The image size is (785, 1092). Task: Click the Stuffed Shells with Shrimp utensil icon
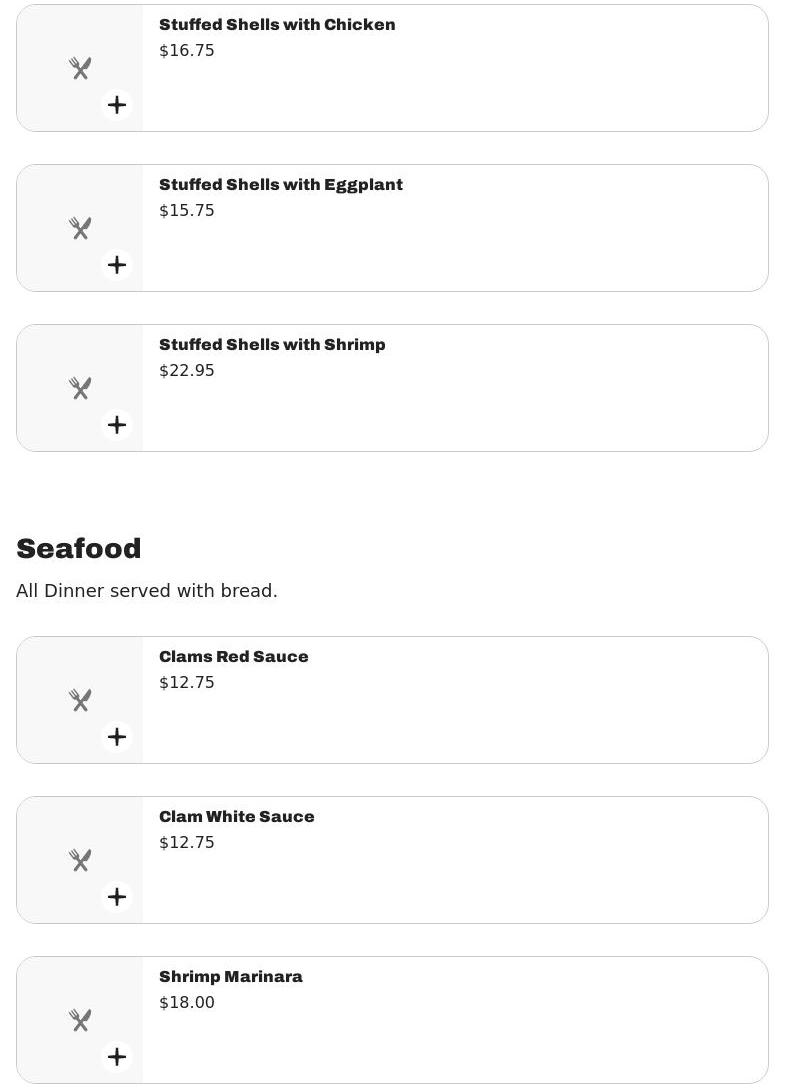tap(80, 389)
